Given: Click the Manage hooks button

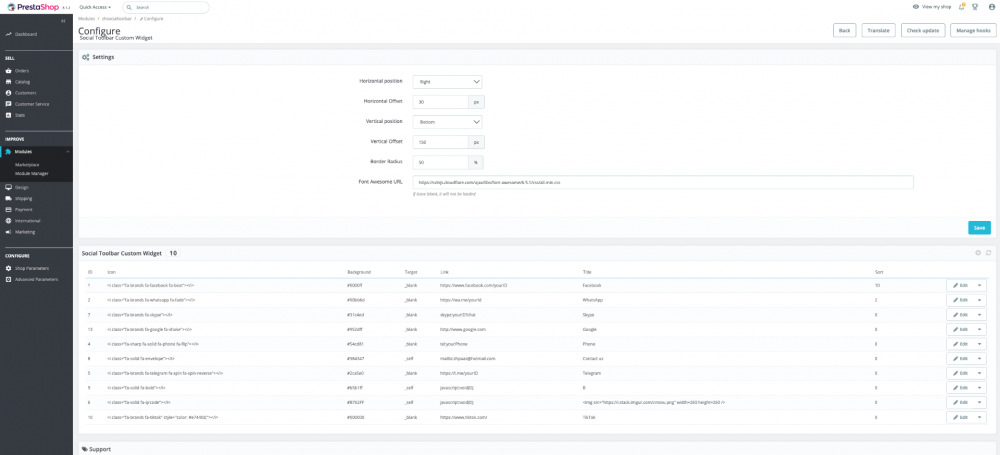Looking at the screenshot, I should tap(973, 31).
